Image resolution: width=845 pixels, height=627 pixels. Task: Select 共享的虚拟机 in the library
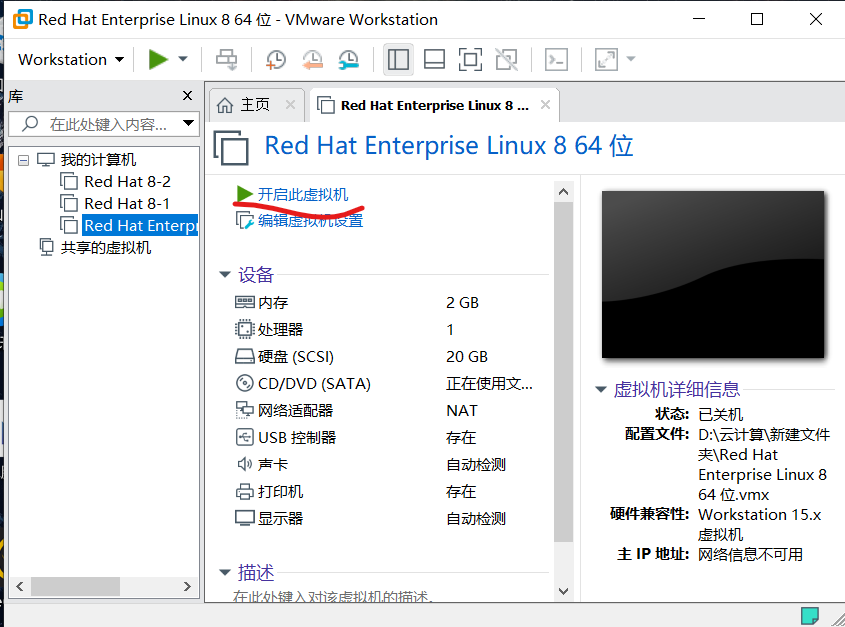click(x=106, y=247)
